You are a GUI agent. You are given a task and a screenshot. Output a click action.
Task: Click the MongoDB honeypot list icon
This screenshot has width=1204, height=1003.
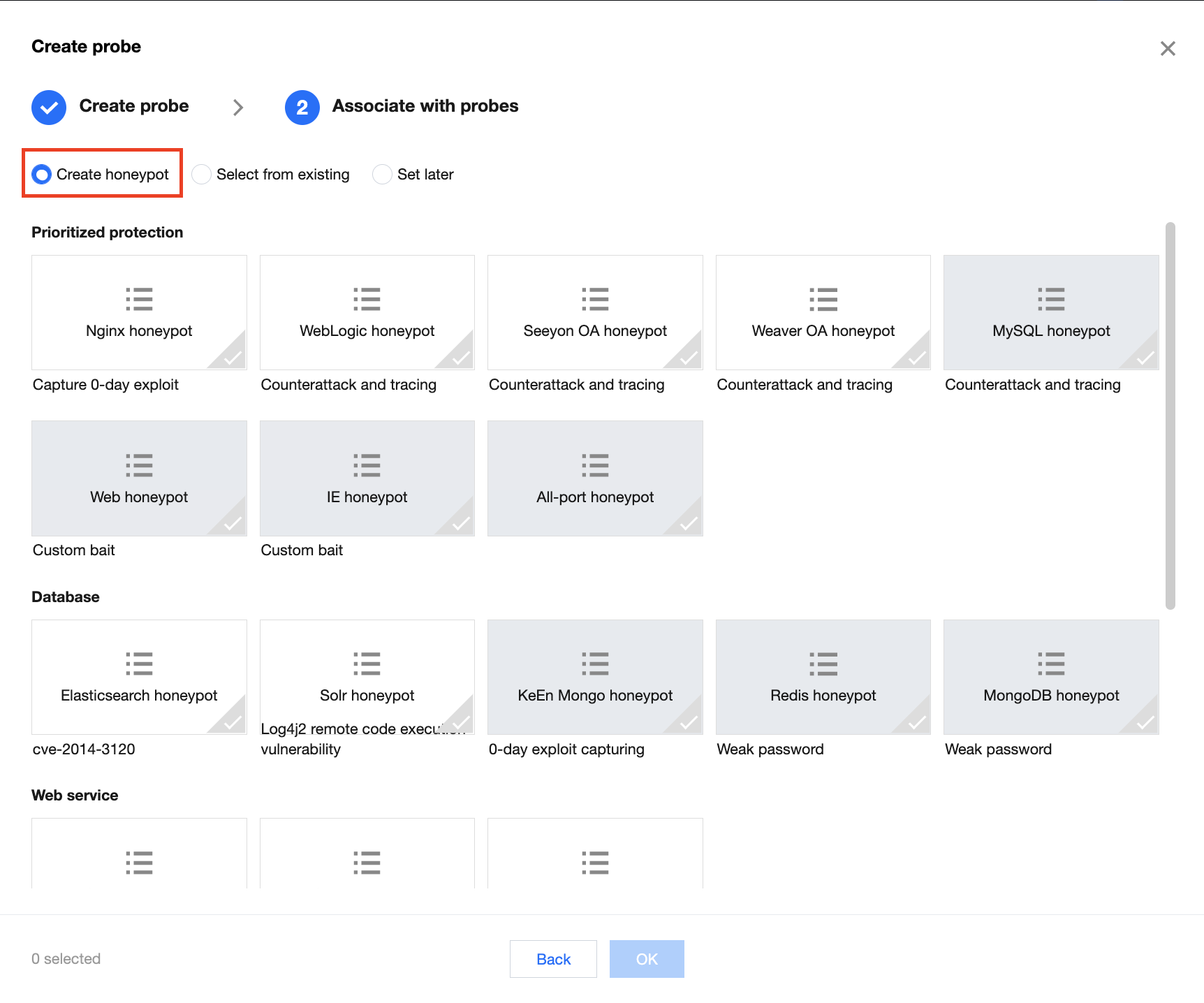coord(1051,664)
